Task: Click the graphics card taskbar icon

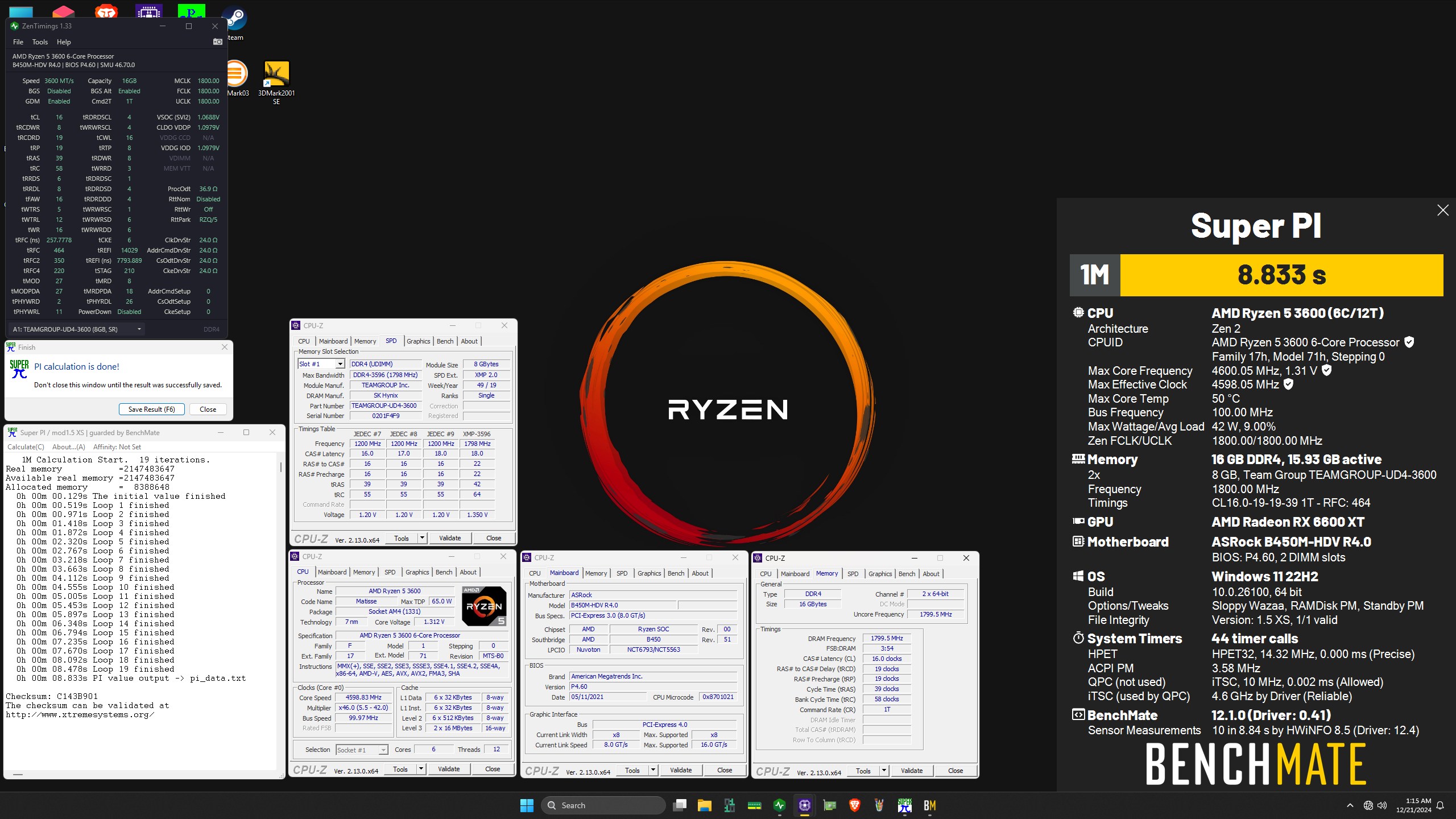Action: point(829,805)
